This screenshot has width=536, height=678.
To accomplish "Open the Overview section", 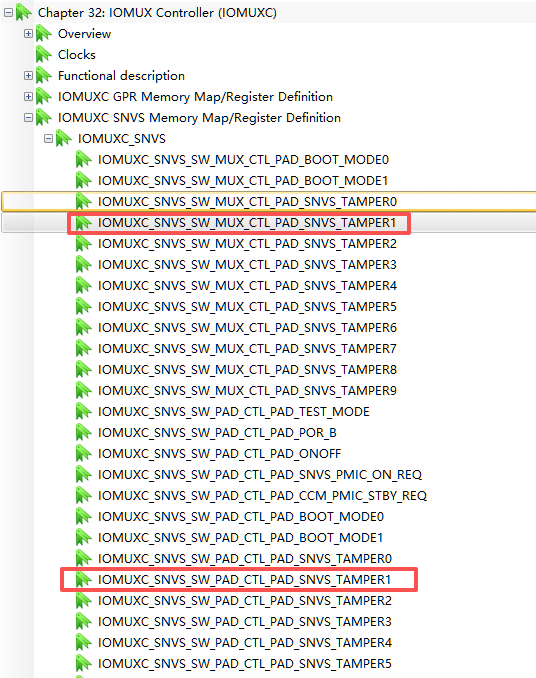I will pyautogui.click(x=84, y=34).
